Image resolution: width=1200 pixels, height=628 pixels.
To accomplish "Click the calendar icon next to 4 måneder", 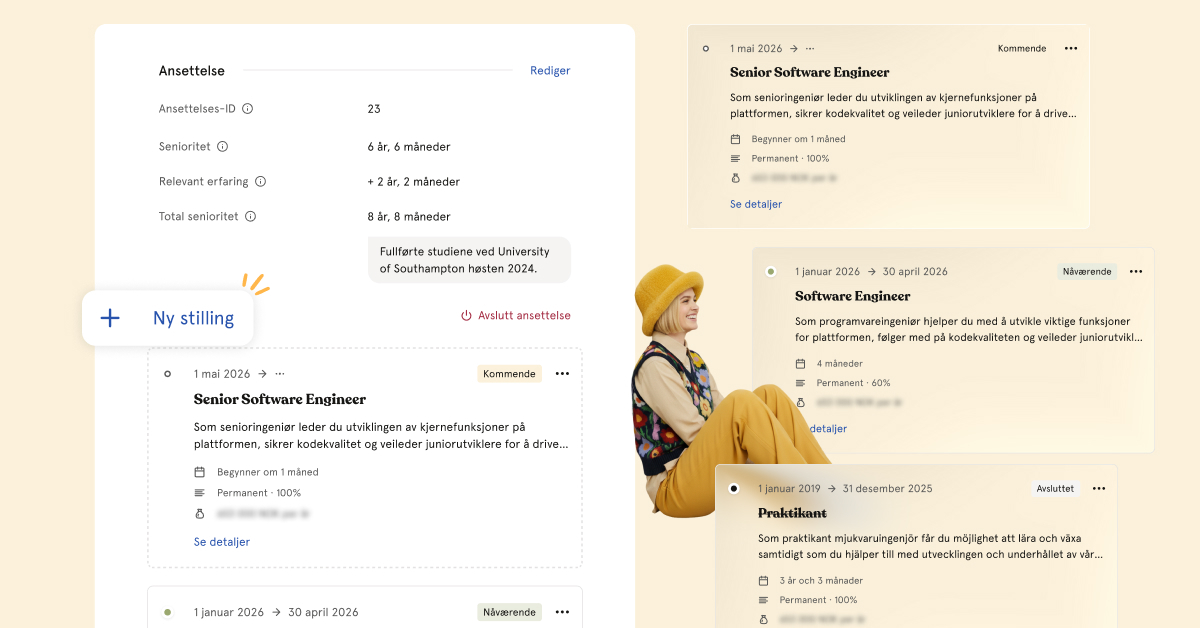I will tap(800, 363).
